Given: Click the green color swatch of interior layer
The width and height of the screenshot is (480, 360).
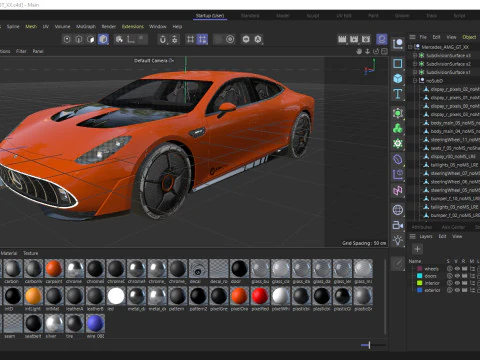Looking at the screenshot, I should 420,283.
